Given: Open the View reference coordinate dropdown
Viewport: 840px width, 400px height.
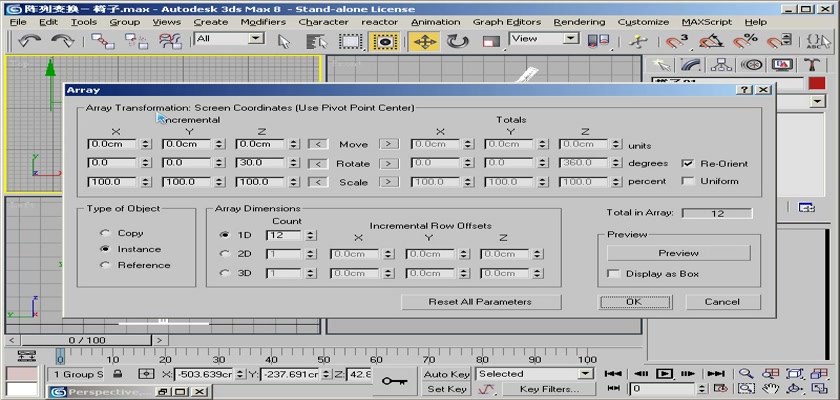Looking at the screenshot, I should tap(571, 39).
